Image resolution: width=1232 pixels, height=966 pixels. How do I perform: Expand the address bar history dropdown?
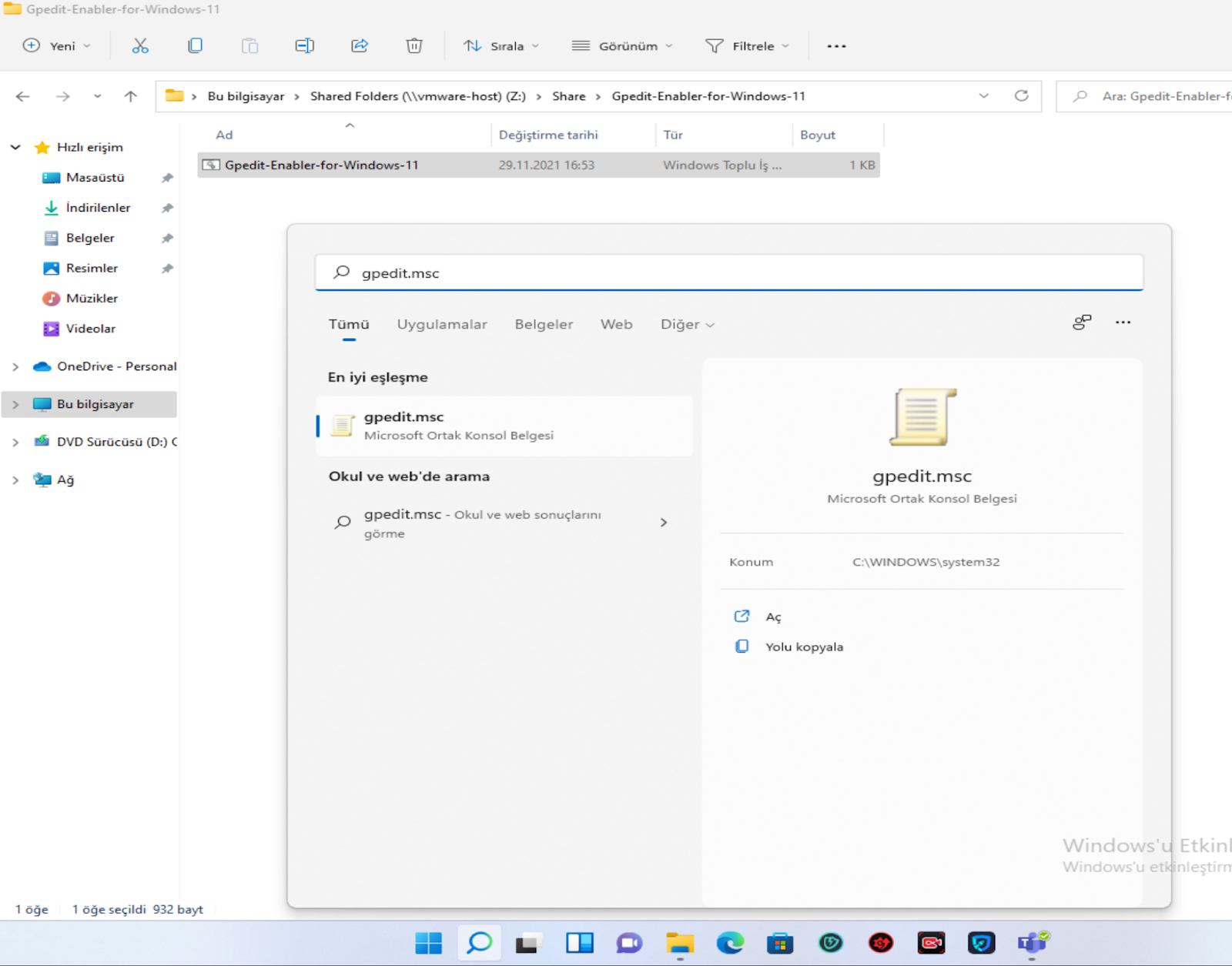pos(983,96)
